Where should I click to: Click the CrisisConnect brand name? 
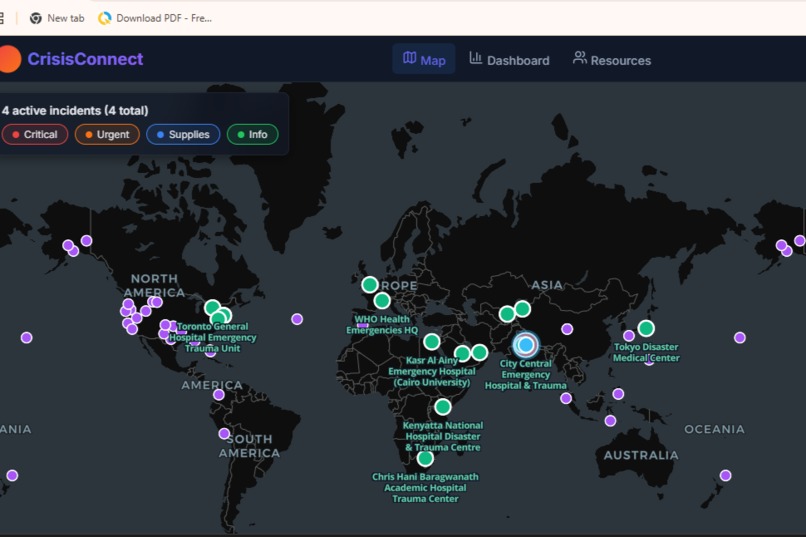tap(85, 59)
